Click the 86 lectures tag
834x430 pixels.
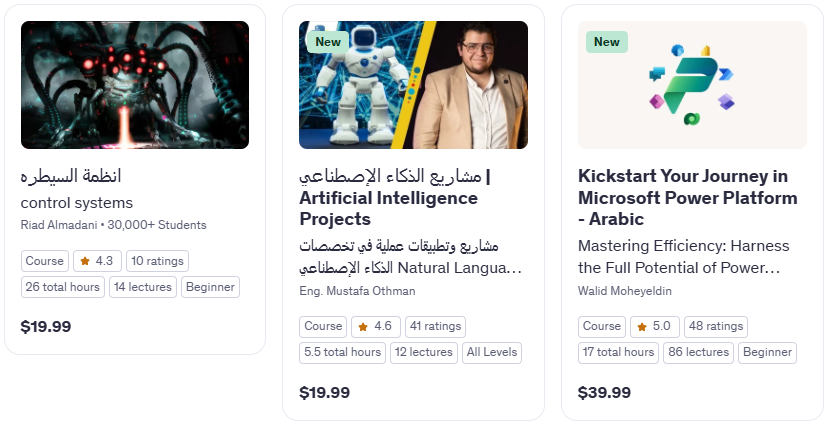tap(698, 352)
